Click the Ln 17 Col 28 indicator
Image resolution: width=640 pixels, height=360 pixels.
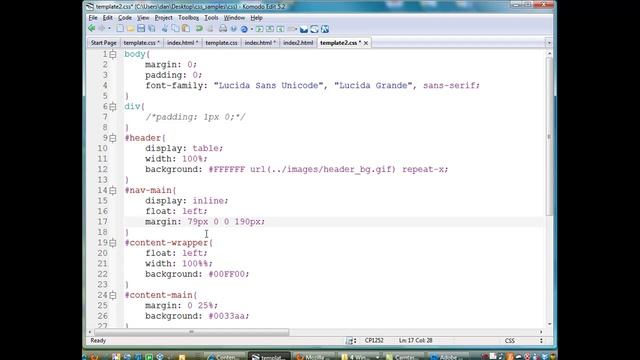[x=416, y=340]
